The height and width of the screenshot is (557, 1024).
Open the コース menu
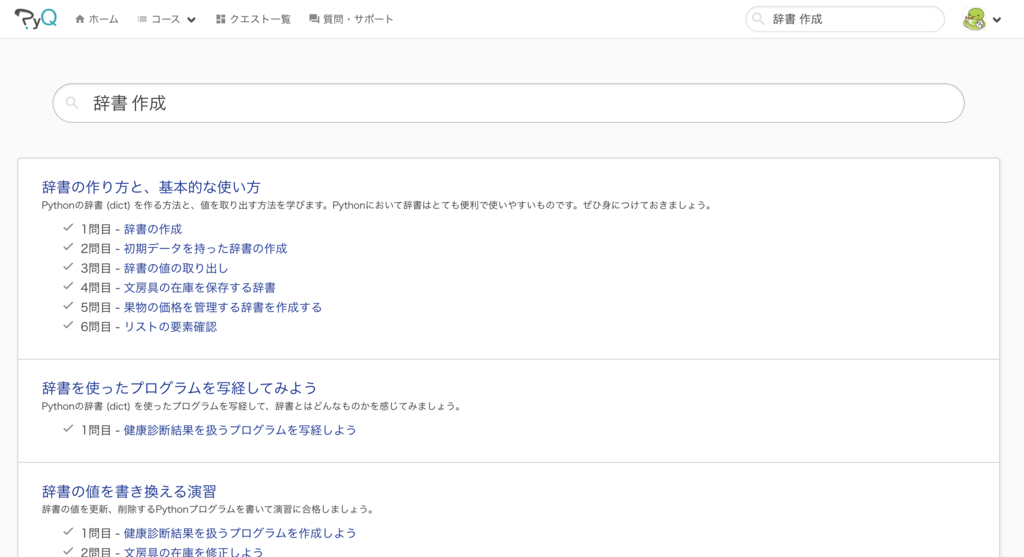[x=166, y=19]
